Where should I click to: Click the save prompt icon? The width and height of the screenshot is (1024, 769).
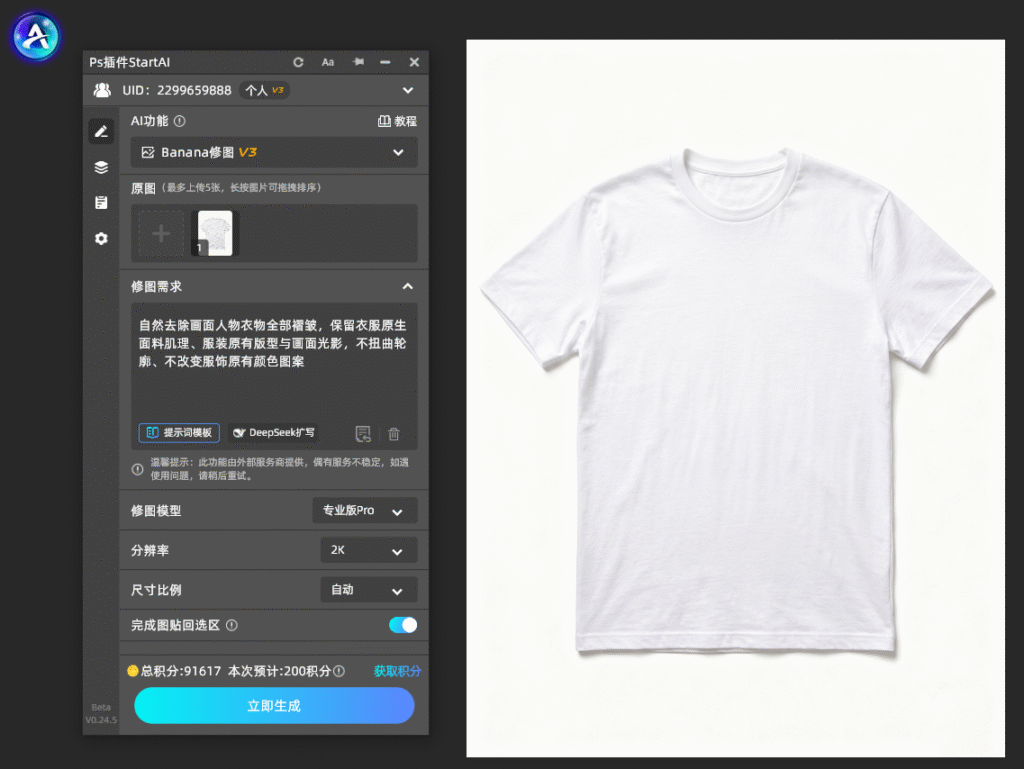click(363, 433)
